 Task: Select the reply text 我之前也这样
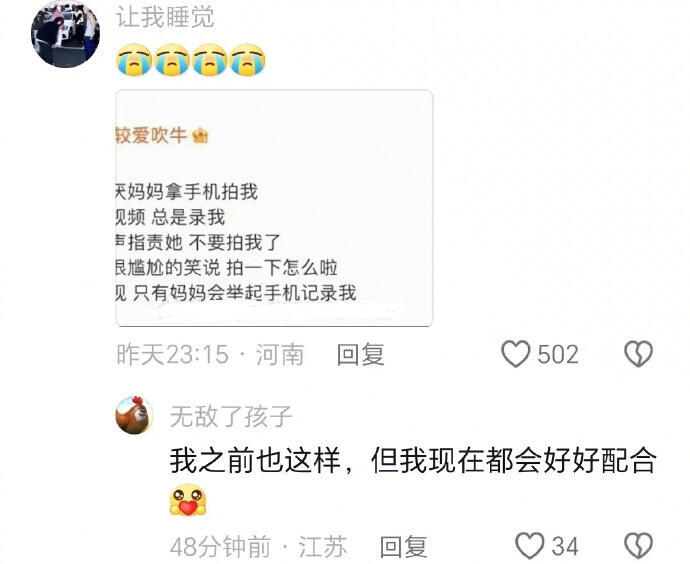[255, 461]
